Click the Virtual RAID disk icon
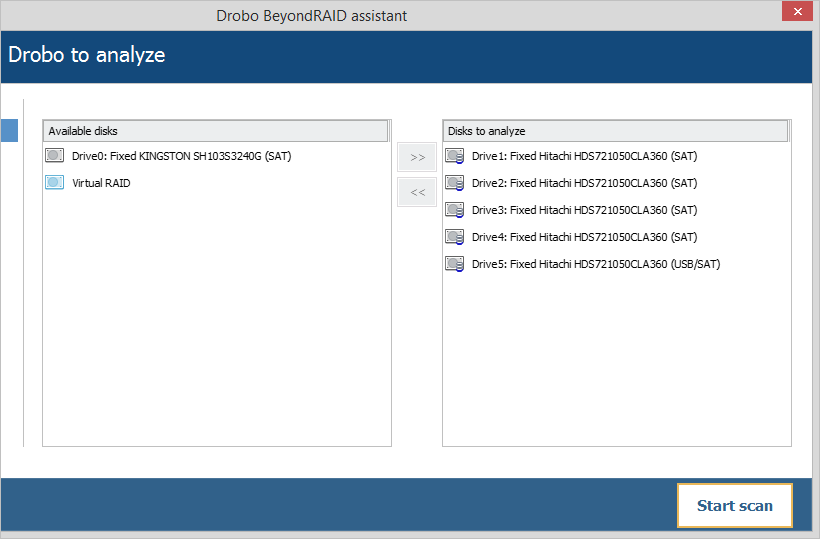Image resolution: width=820 pixels, height=539 pixels. [54, 182]
